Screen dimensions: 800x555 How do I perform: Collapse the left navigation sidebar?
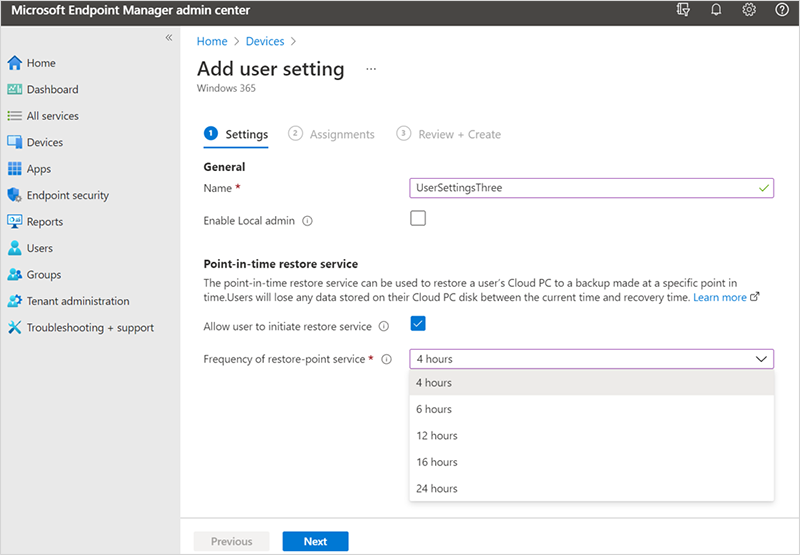coord(168,37)
